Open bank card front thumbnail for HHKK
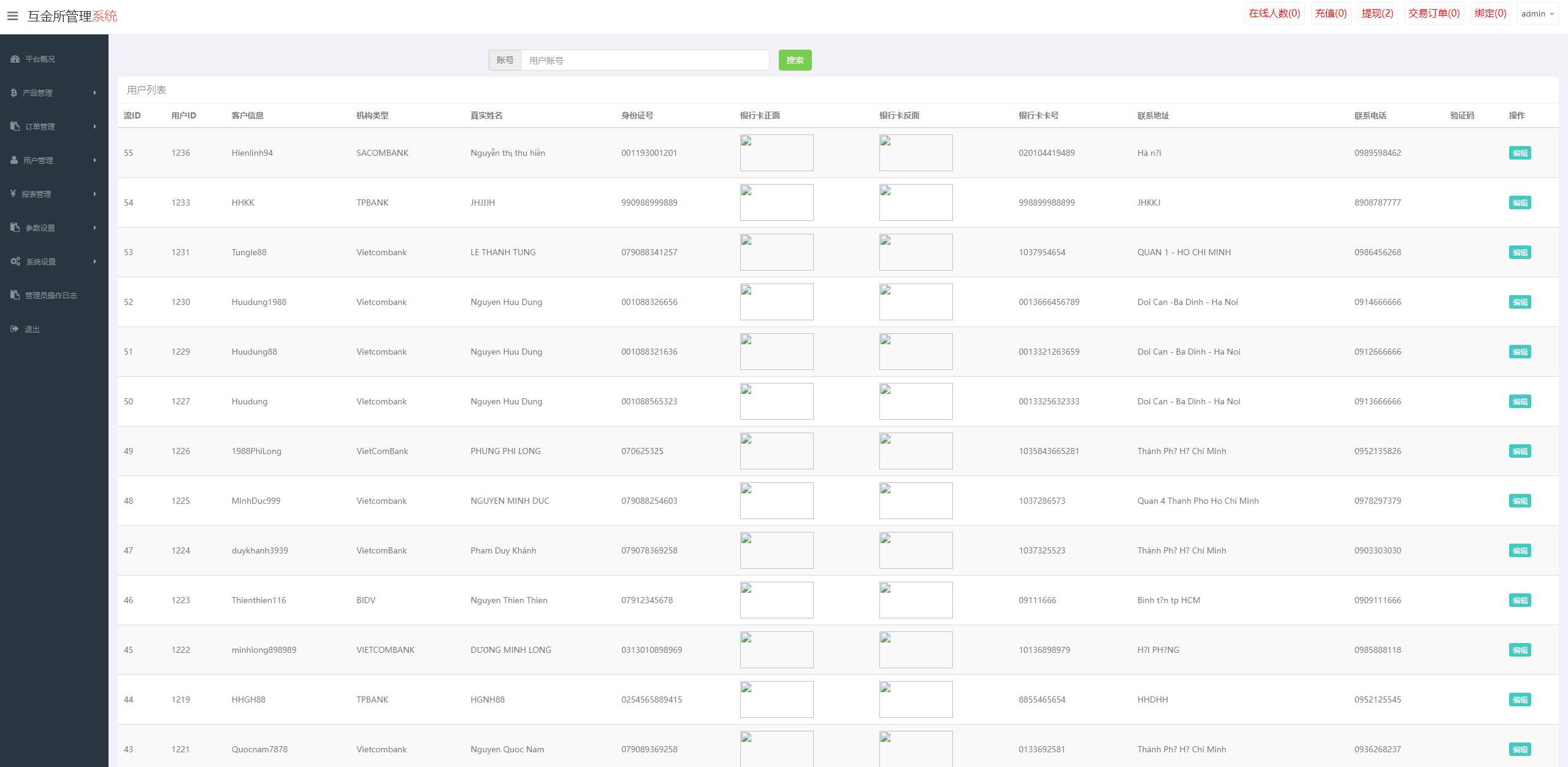1568x767 pixels. 776,202
